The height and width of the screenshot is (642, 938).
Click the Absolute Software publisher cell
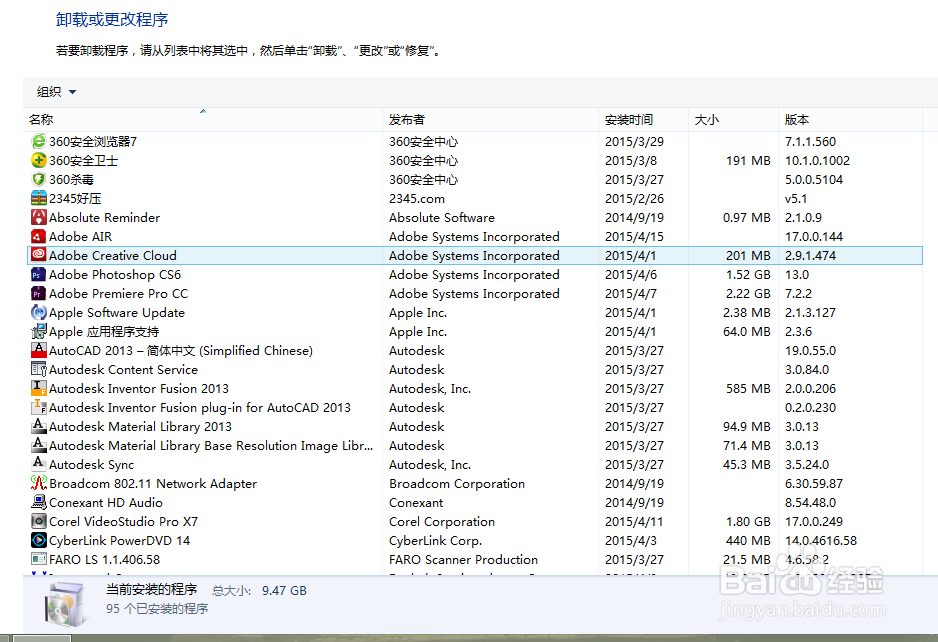point(441,218)
